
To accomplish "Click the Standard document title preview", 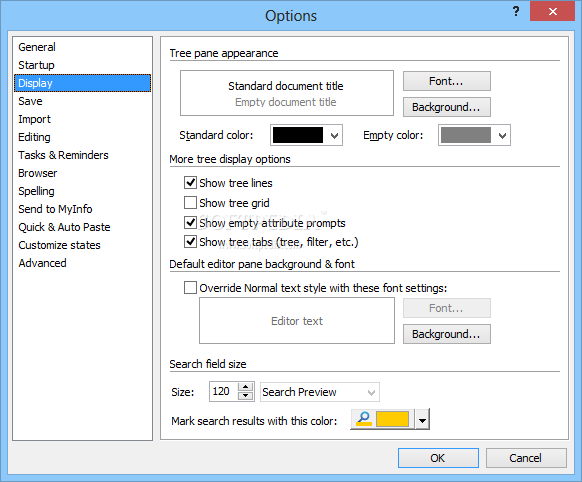I will pyautogui.click(x=285, y=86).
